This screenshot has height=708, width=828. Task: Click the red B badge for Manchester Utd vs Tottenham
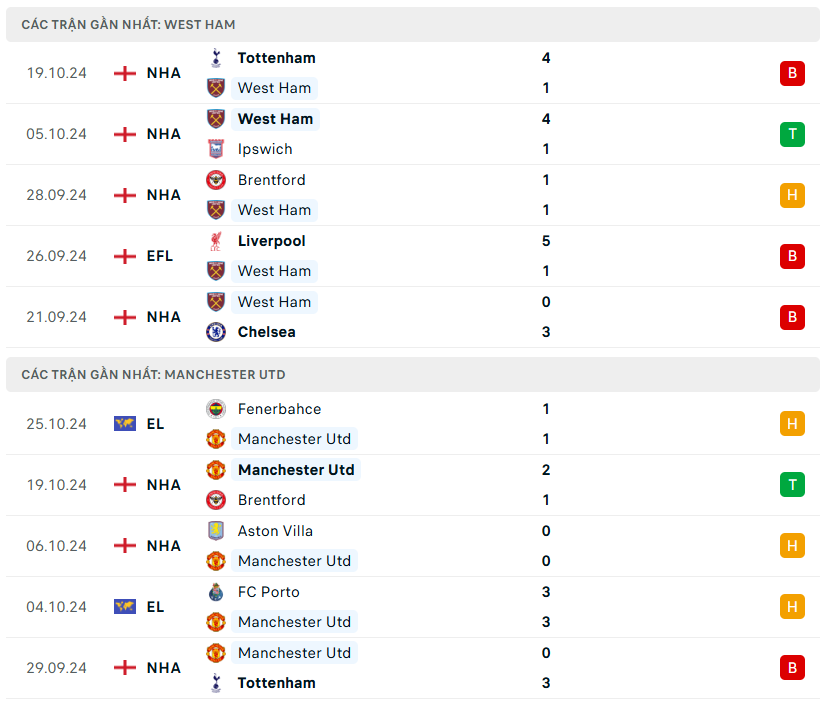(792, 668)
